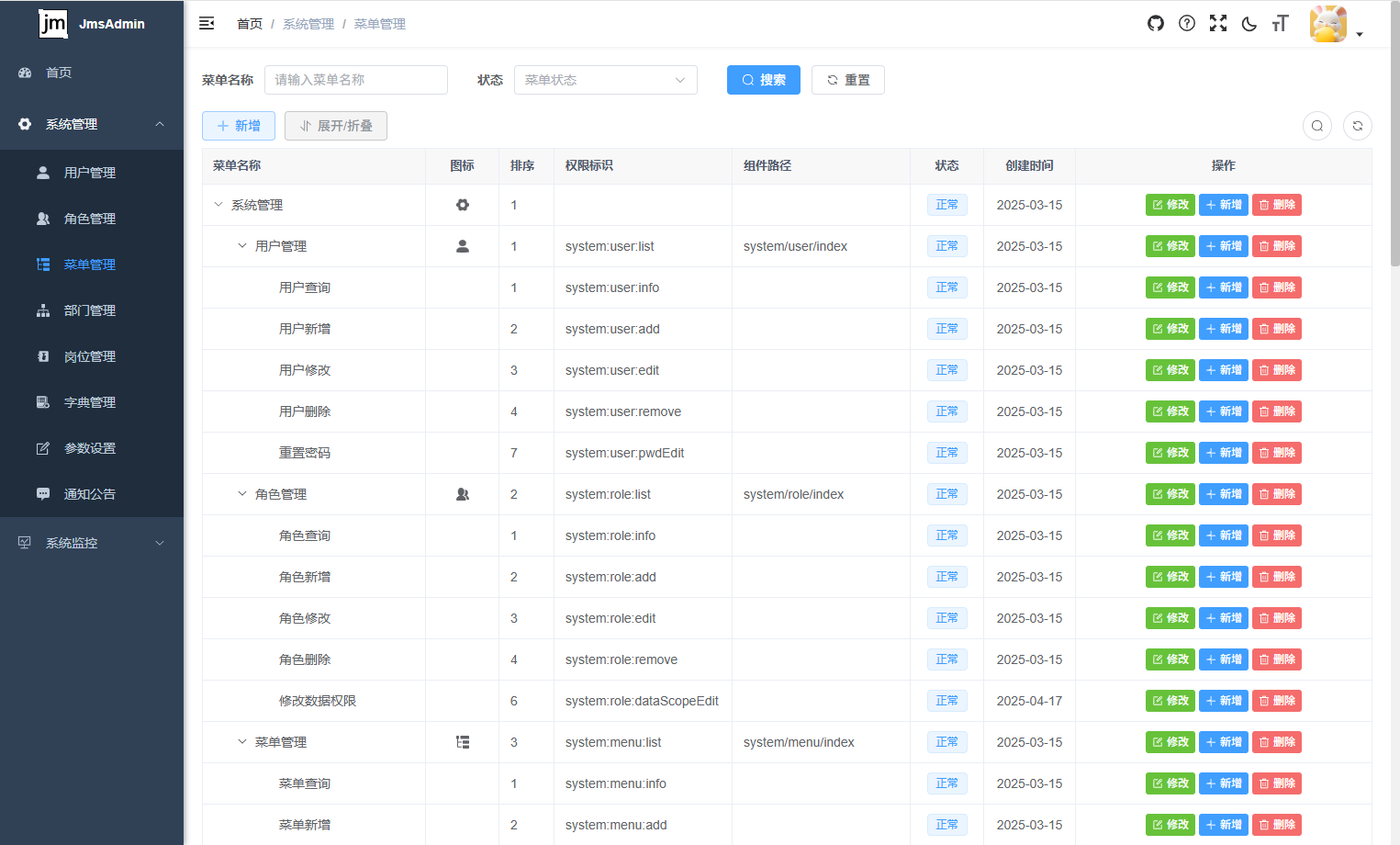The height and width of the screenshot is (845, 1400).
Task: Click the user icon in the 用户管理 table row
Action: click(463, 246)
